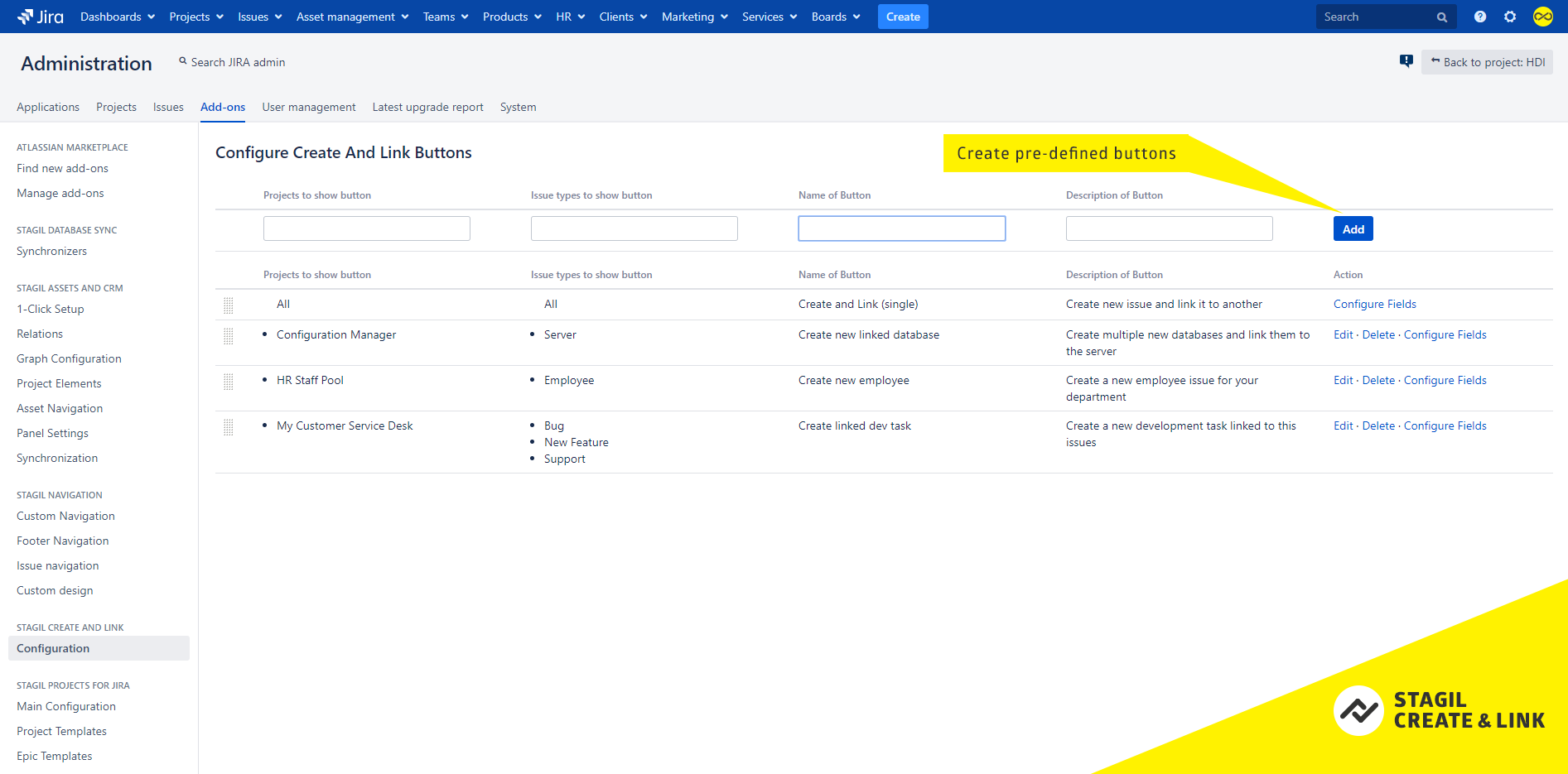Viewport: 1568px width, 774px height.
Task: Expand the Projects dropdown in top bar
Action: click(x=196, y=17)
